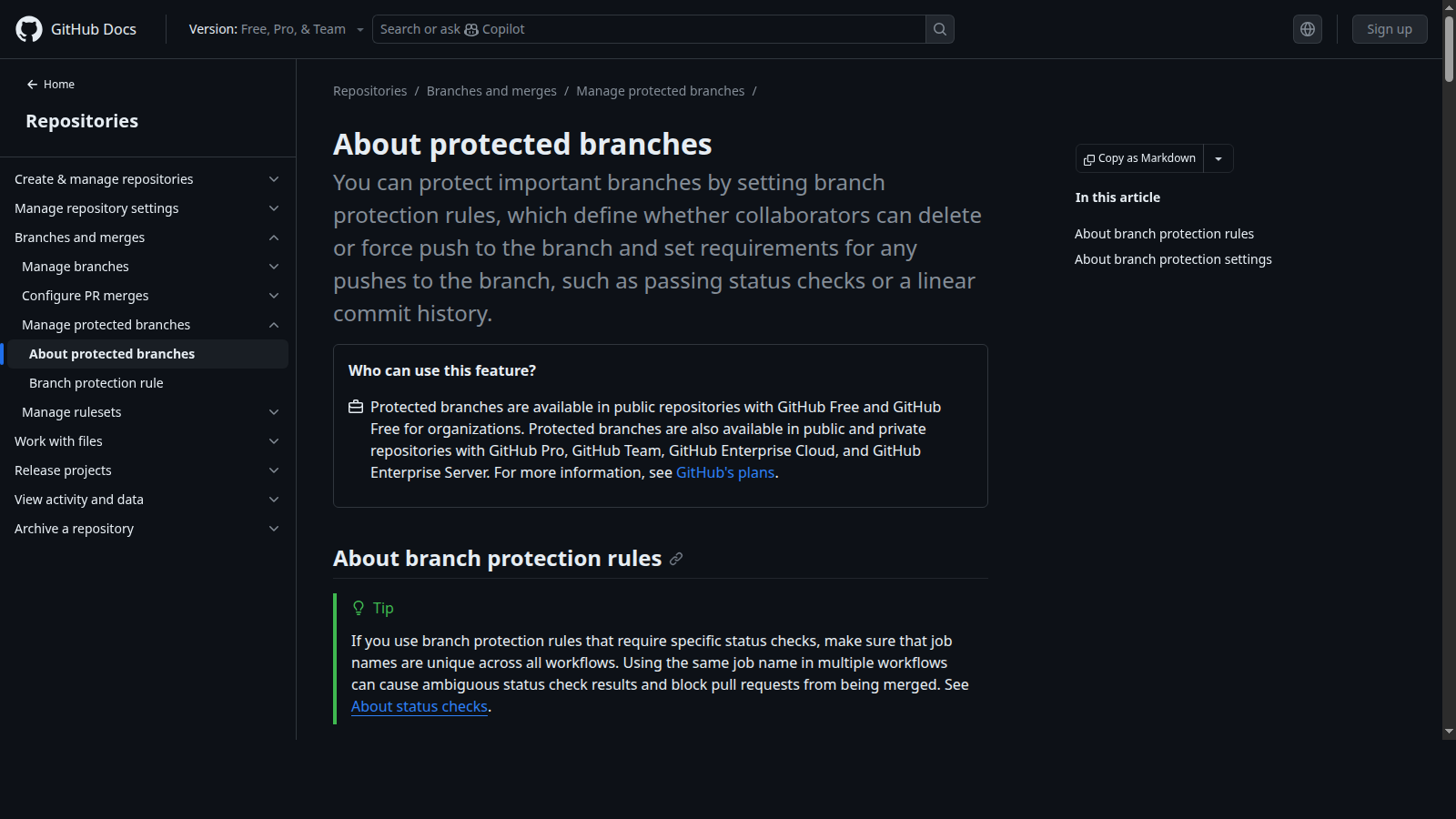Click the anchor link icon beside About branch protection rules
The width and height of the screenshot is (1456, 819).
pos(676,559)
